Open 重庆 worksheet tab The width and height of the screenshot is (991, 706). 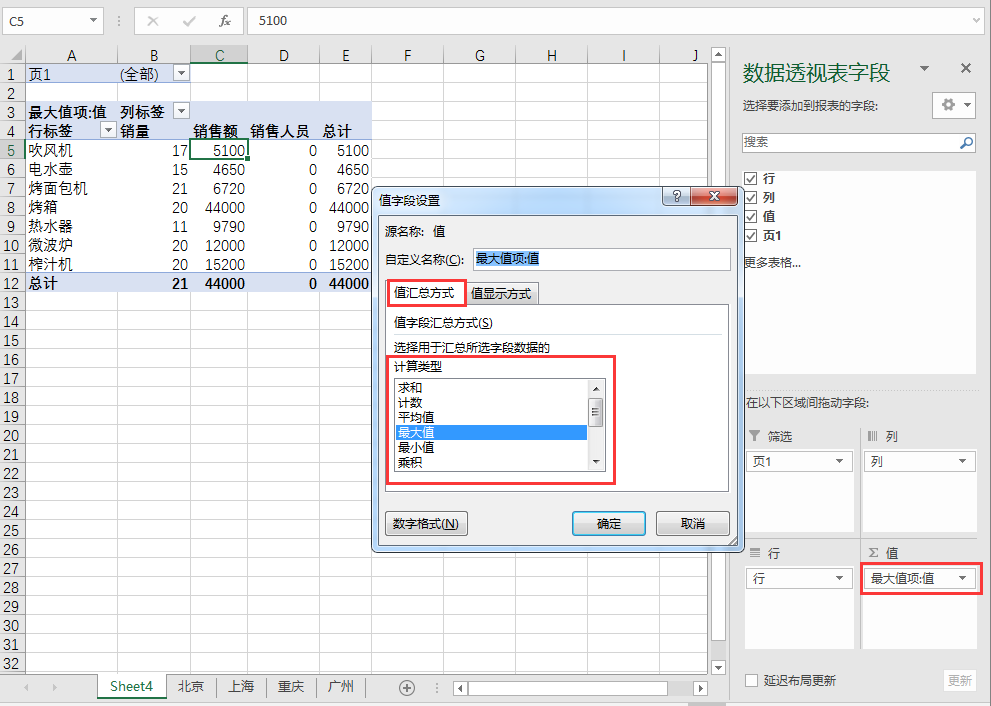pos(291,686)
